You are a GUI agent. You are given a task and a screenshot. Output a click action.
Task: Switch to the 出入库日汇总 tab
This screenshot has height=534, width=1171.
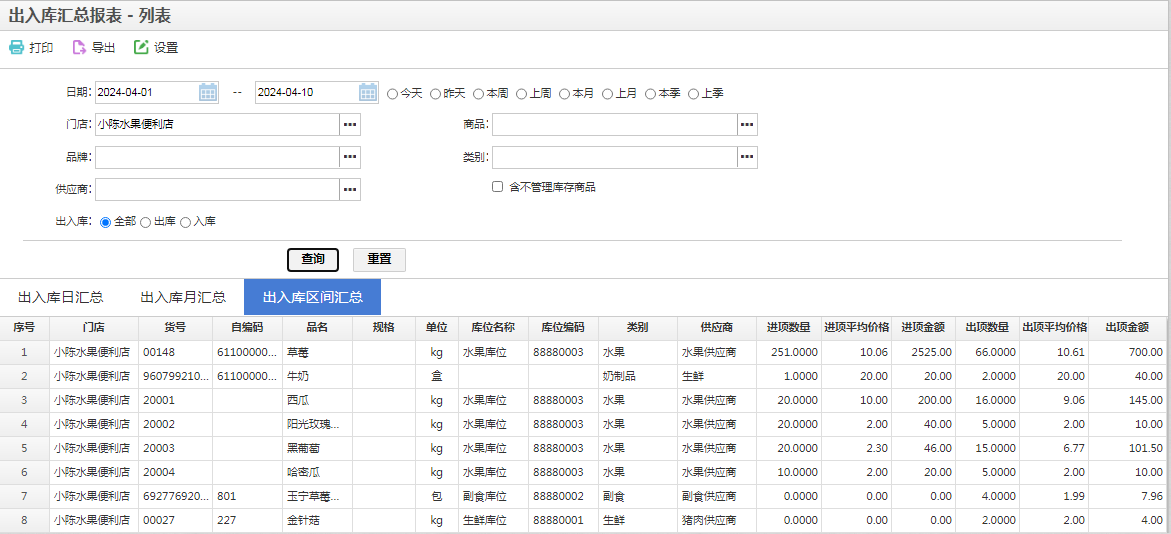pyautogui.click(x=60, y=297)
